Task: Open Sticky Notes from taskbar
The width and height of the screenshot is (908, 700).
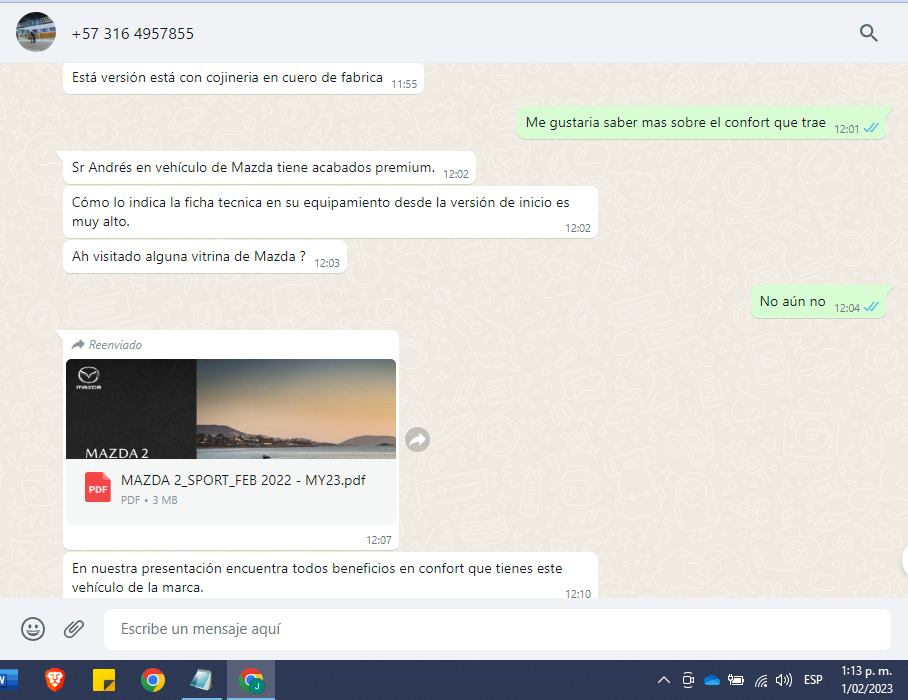Action: coord(103,680)
